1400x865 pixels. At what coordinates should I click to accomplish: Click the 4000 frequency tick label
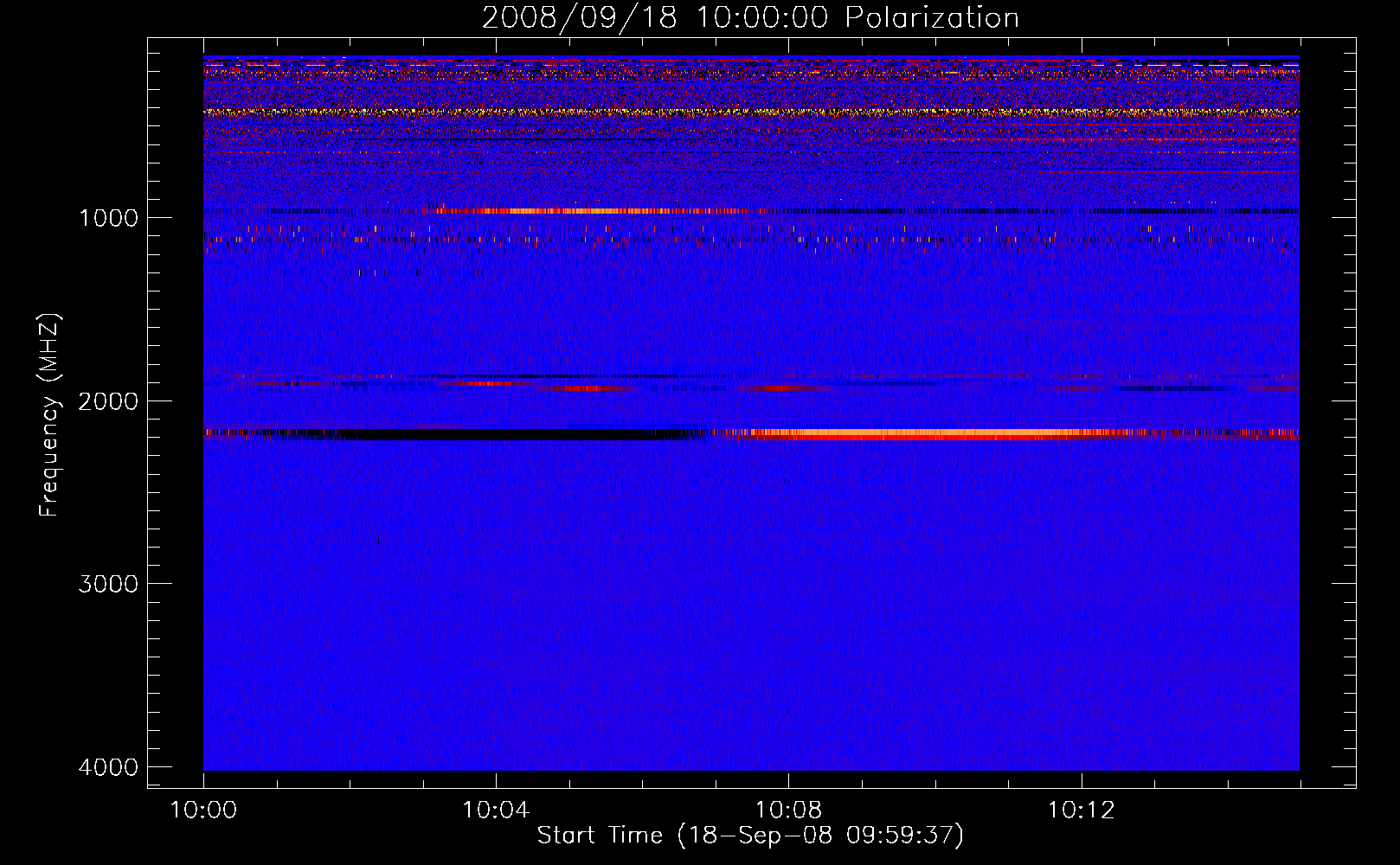click(108, 767)
